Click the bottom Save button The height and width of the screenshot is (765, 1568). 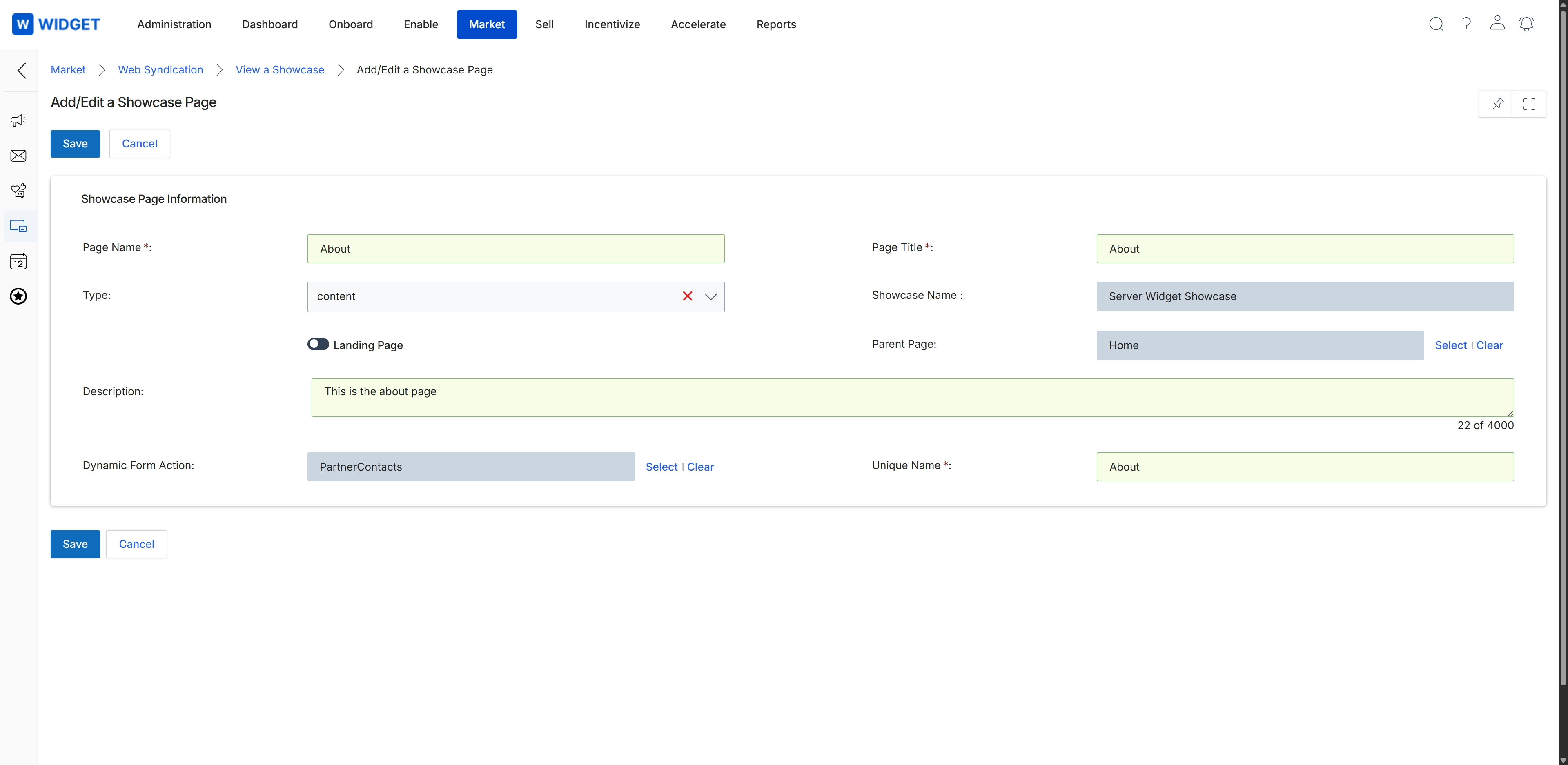[x=75, y=544]
